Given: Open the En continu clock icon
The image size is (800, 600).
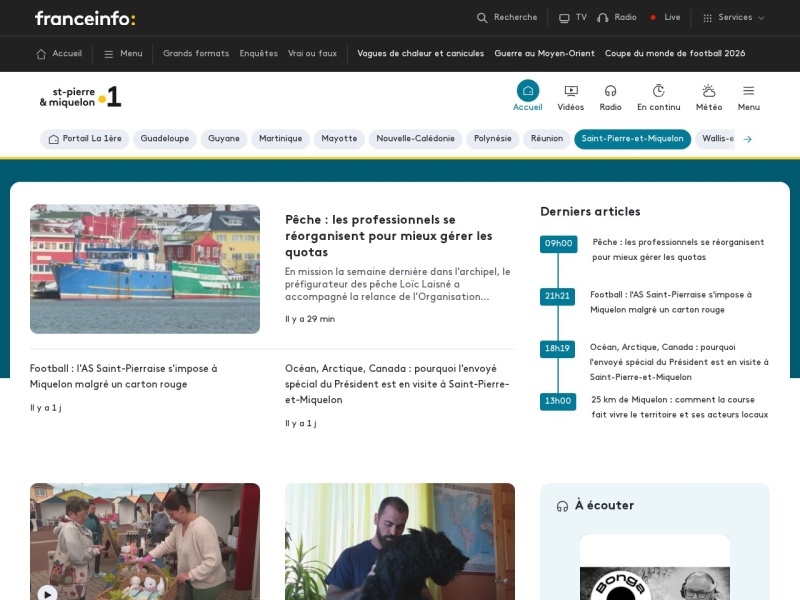Looking at the screenshot, I should click(x=659, y=91).
